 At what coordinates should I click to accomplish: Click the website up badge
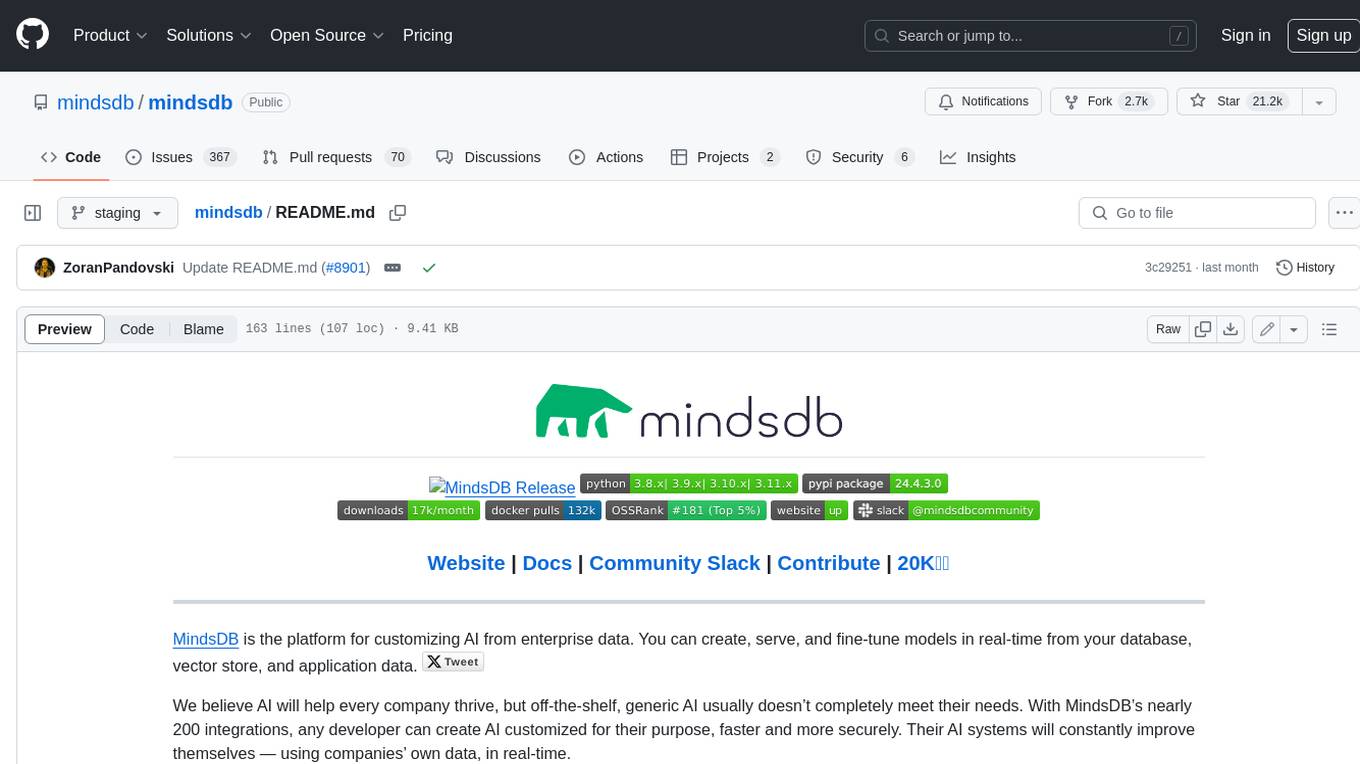[x=809, y=510]
